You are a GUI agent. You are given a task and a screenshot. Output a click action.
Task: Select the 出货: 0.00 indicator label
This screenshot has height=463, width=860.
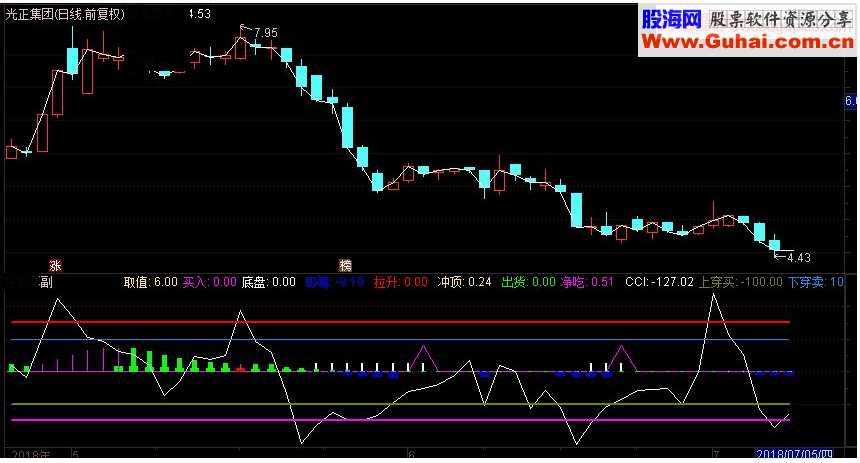(528, 282)
